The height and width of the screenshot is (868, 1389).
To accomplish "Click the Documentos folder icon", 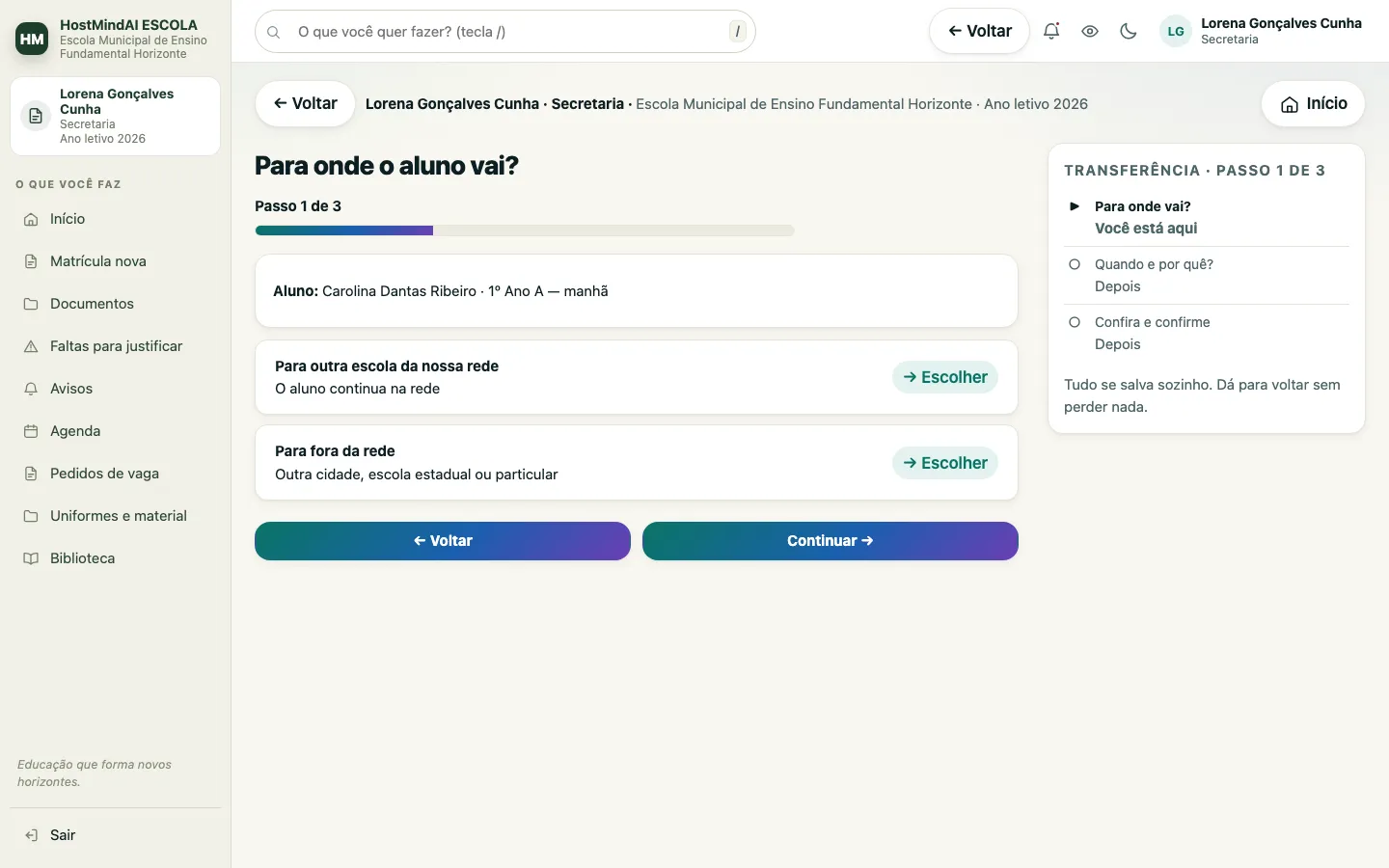I will point(31,304).
